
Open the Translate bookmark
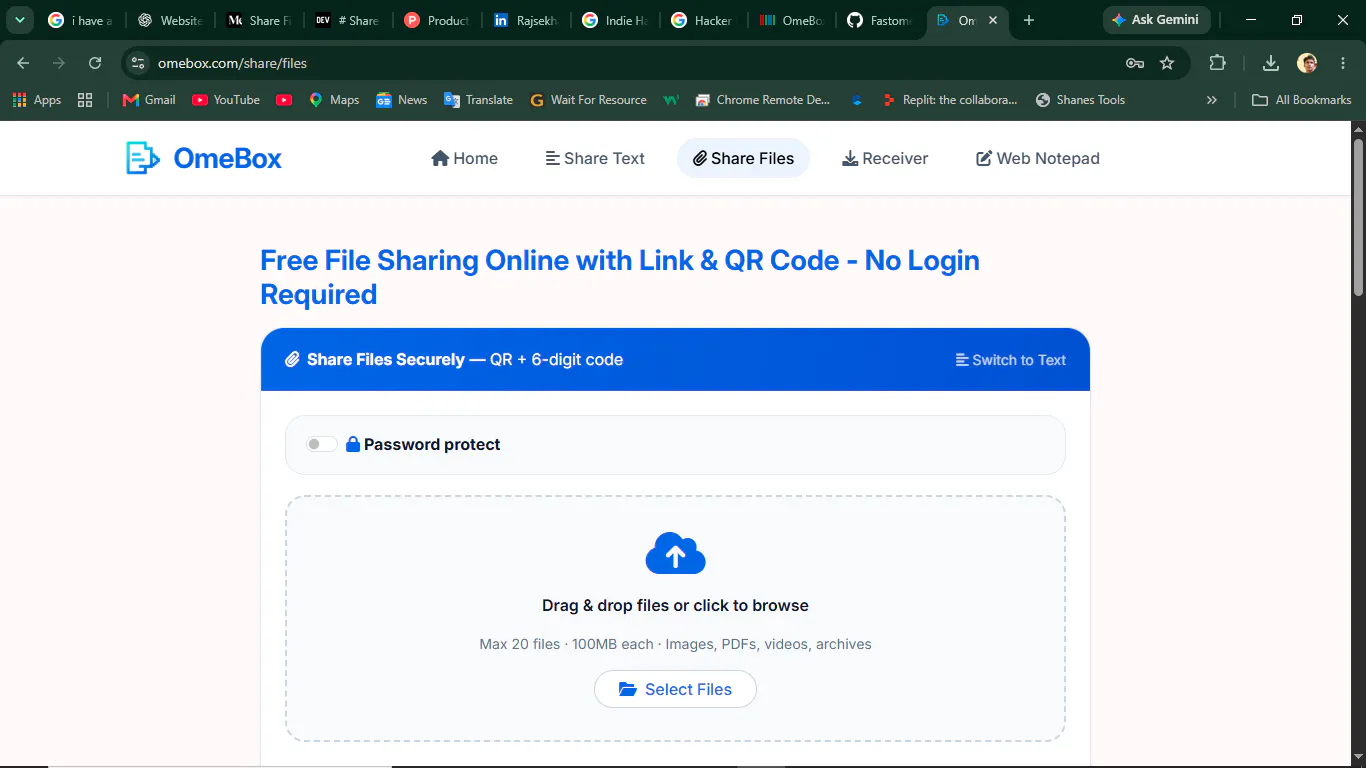(x=478, y=100)
